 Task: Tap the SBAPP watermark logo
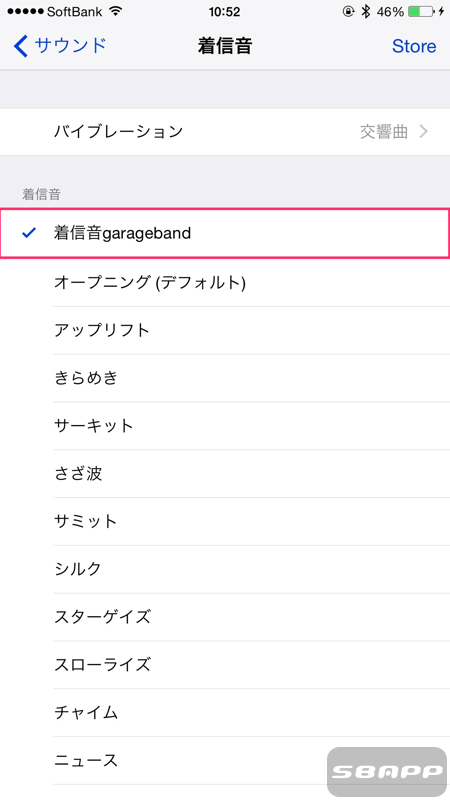click(x=387, y=771)
